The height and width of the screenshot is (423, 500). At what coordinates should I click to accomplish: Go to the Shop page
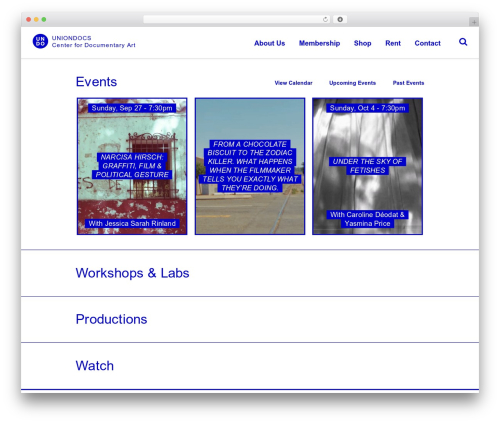(x=362, y=43)
